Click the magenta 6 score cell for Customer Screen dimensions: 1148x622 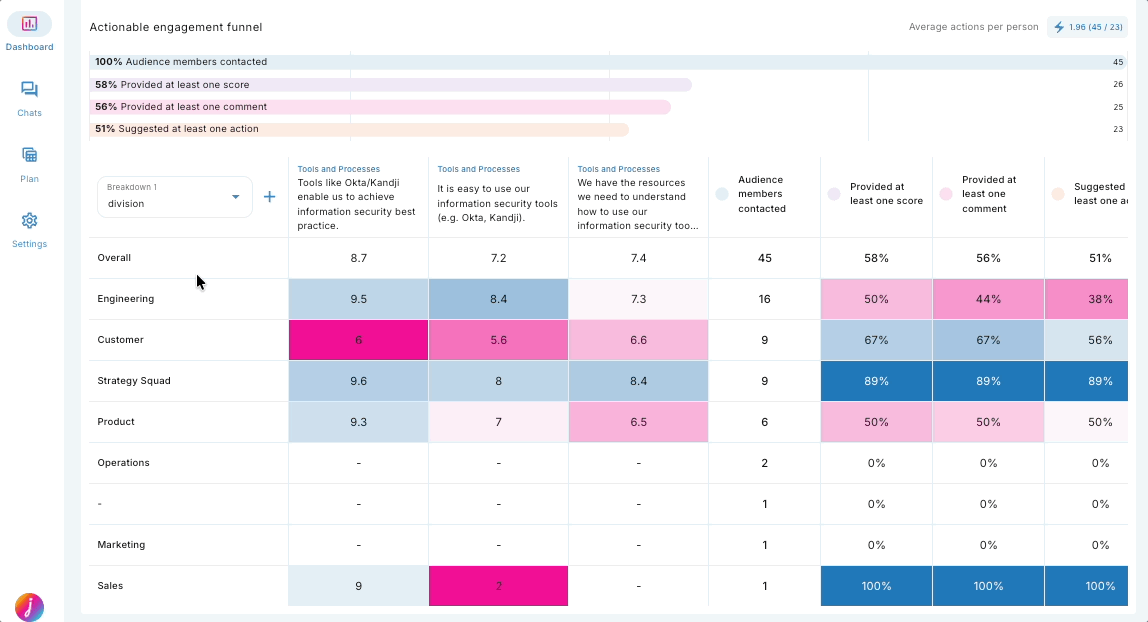(358, 339)
